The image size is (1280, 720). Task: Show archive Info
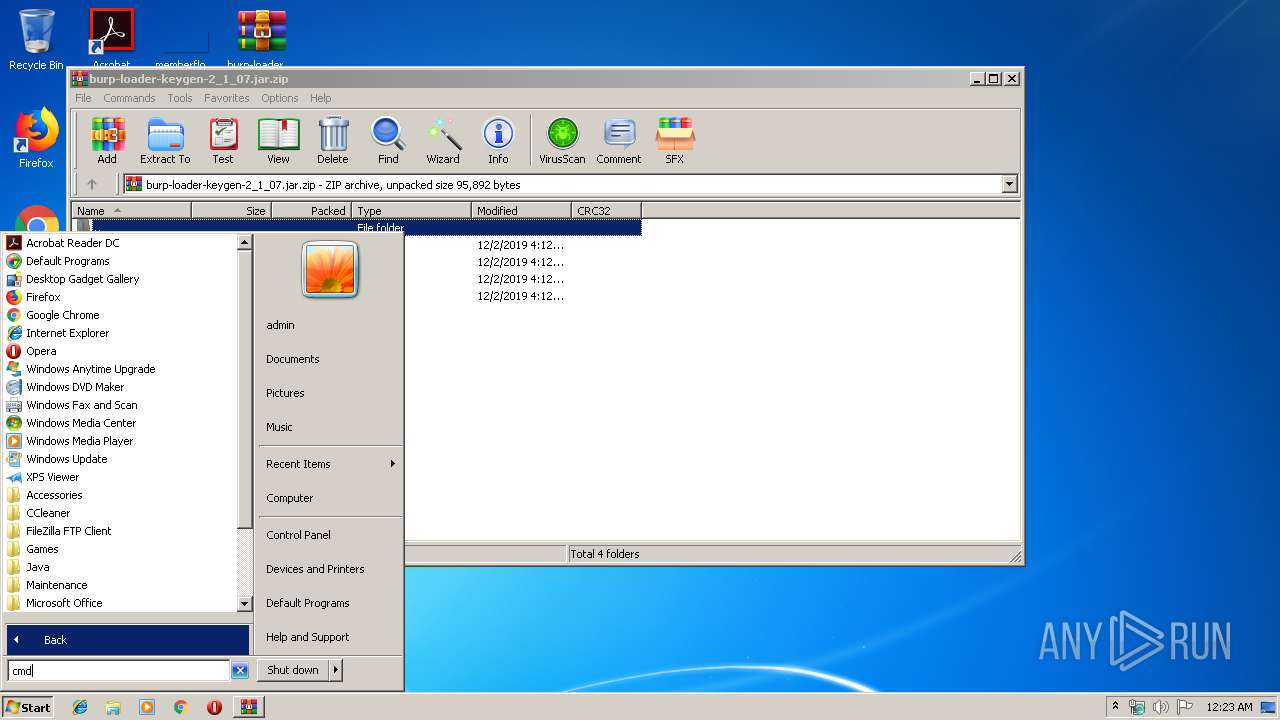click(x=498, y=141)
